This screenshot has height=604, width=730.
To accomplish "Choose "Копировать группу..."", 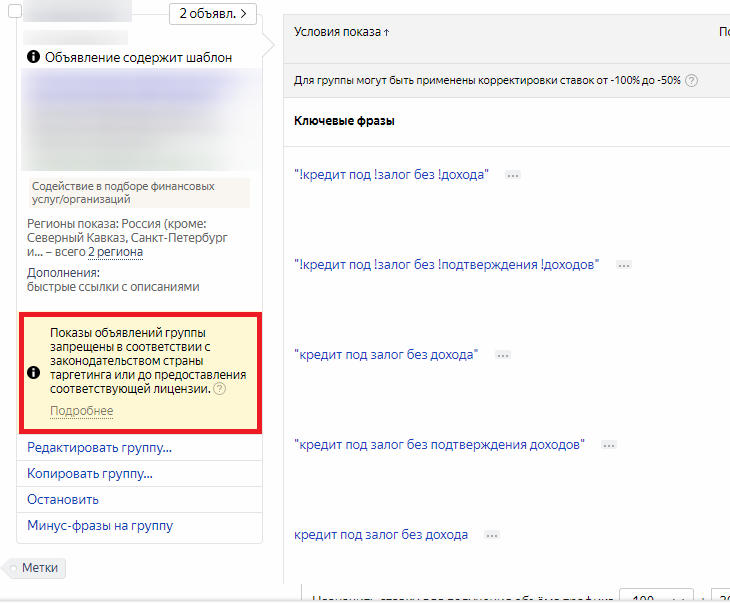I will click(x=90, y=474).
